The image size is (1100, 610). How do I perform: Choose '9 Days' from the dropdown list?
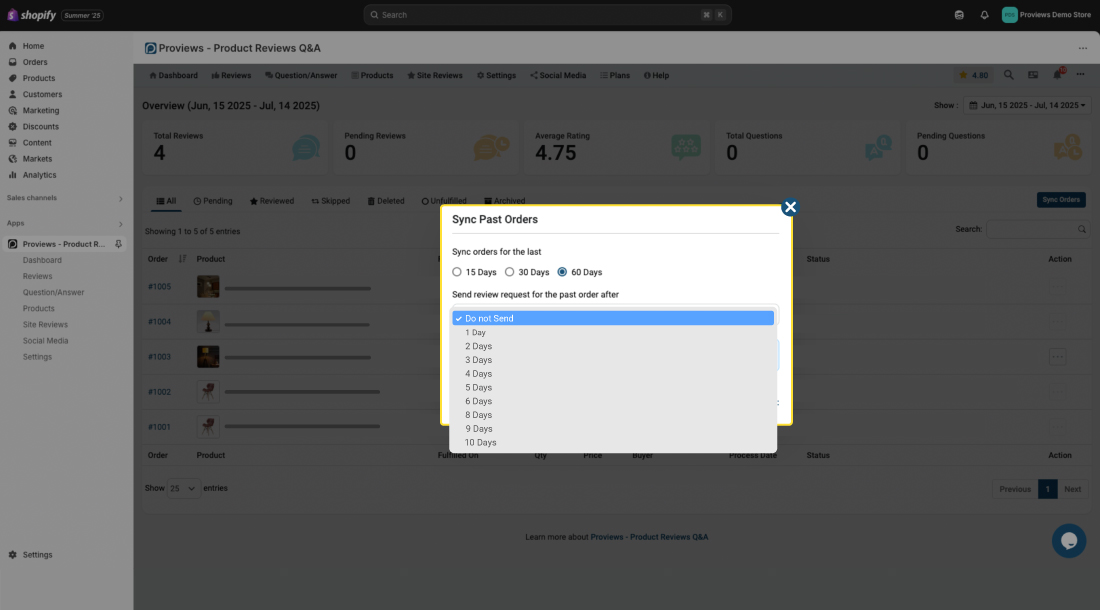click(x=612, y=428)
